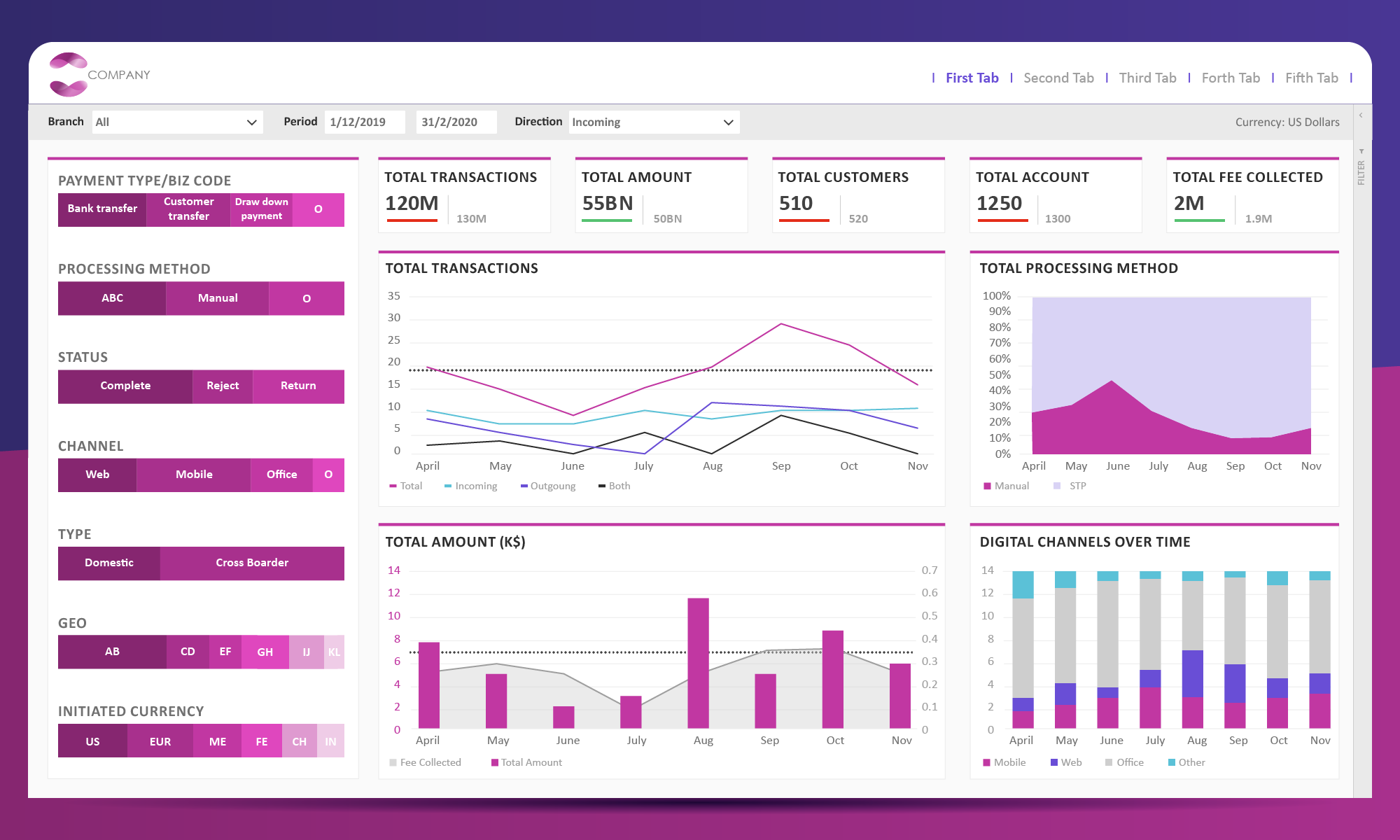The height and width of the screenshot is (840, 1400).
Task: Select the Reject status button
Action: tap(223, 386)
